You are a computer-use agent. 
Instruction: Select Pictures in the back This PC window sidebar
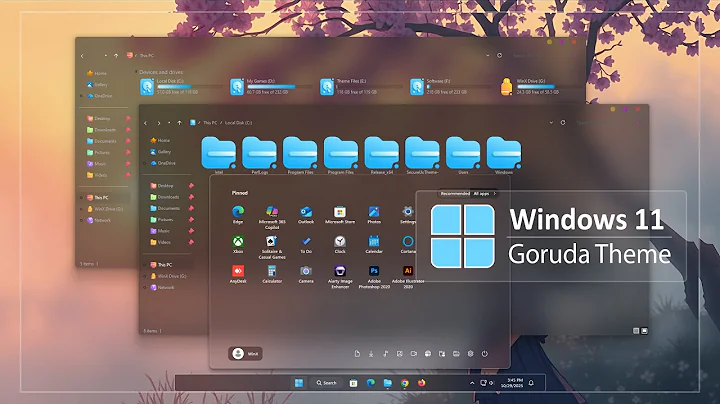(98, 152)
